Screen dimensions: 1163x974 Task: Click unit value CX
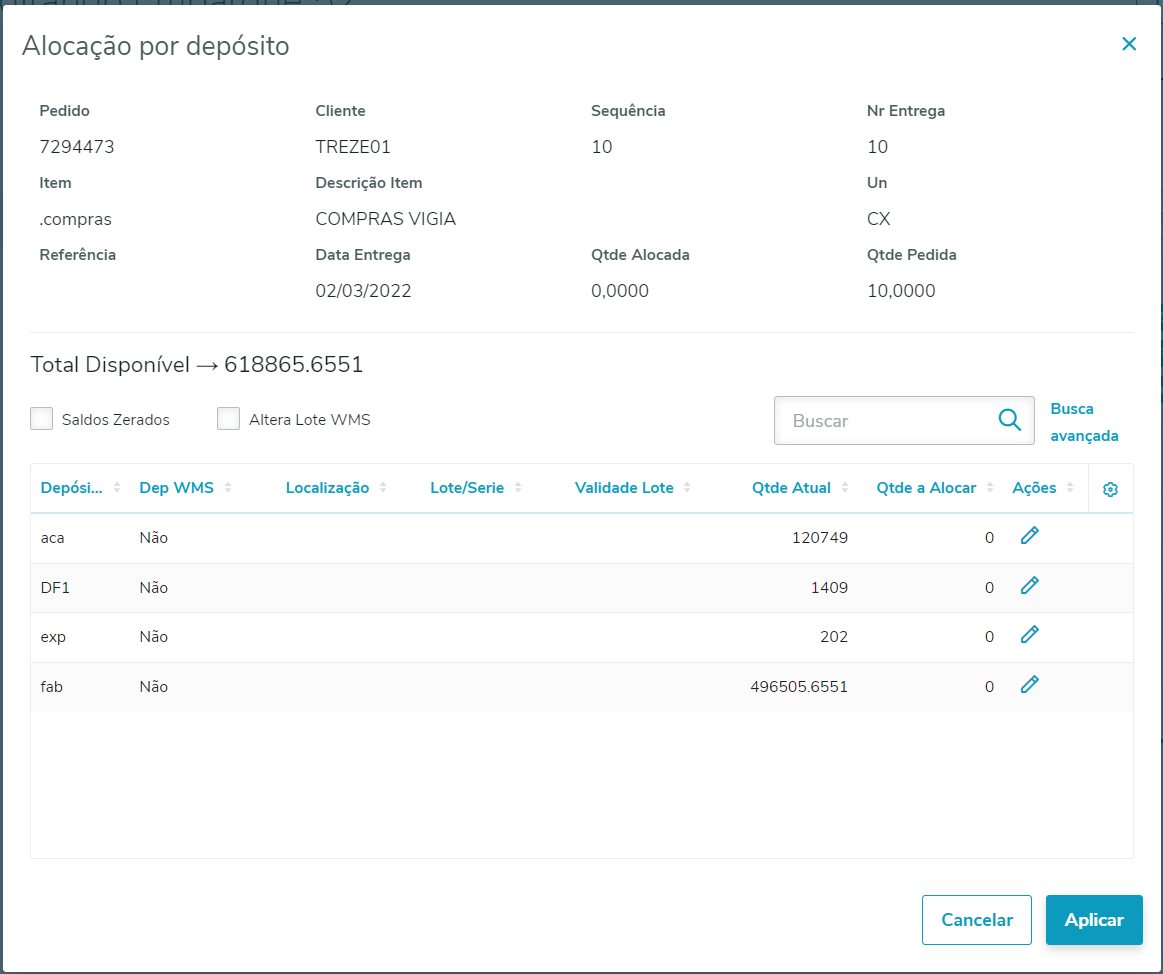click(x=879, y=219)
